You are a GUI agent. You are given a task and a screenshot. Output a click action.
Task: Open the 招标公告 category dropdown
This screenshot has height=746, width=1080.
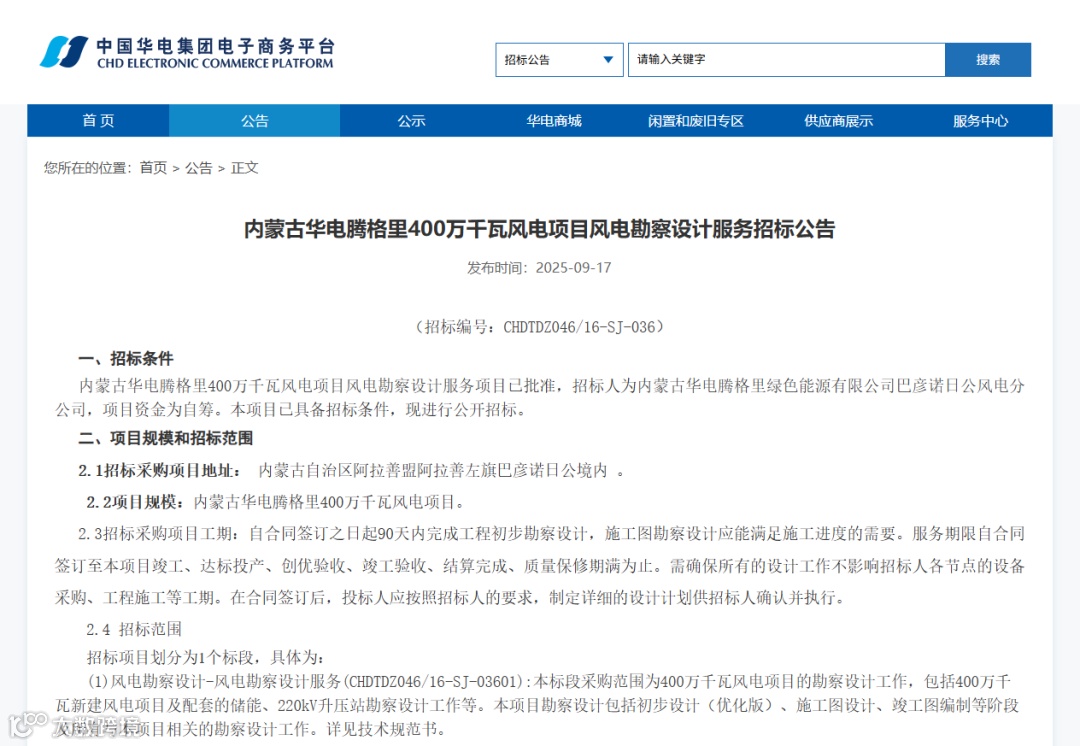tap(559, 60)
